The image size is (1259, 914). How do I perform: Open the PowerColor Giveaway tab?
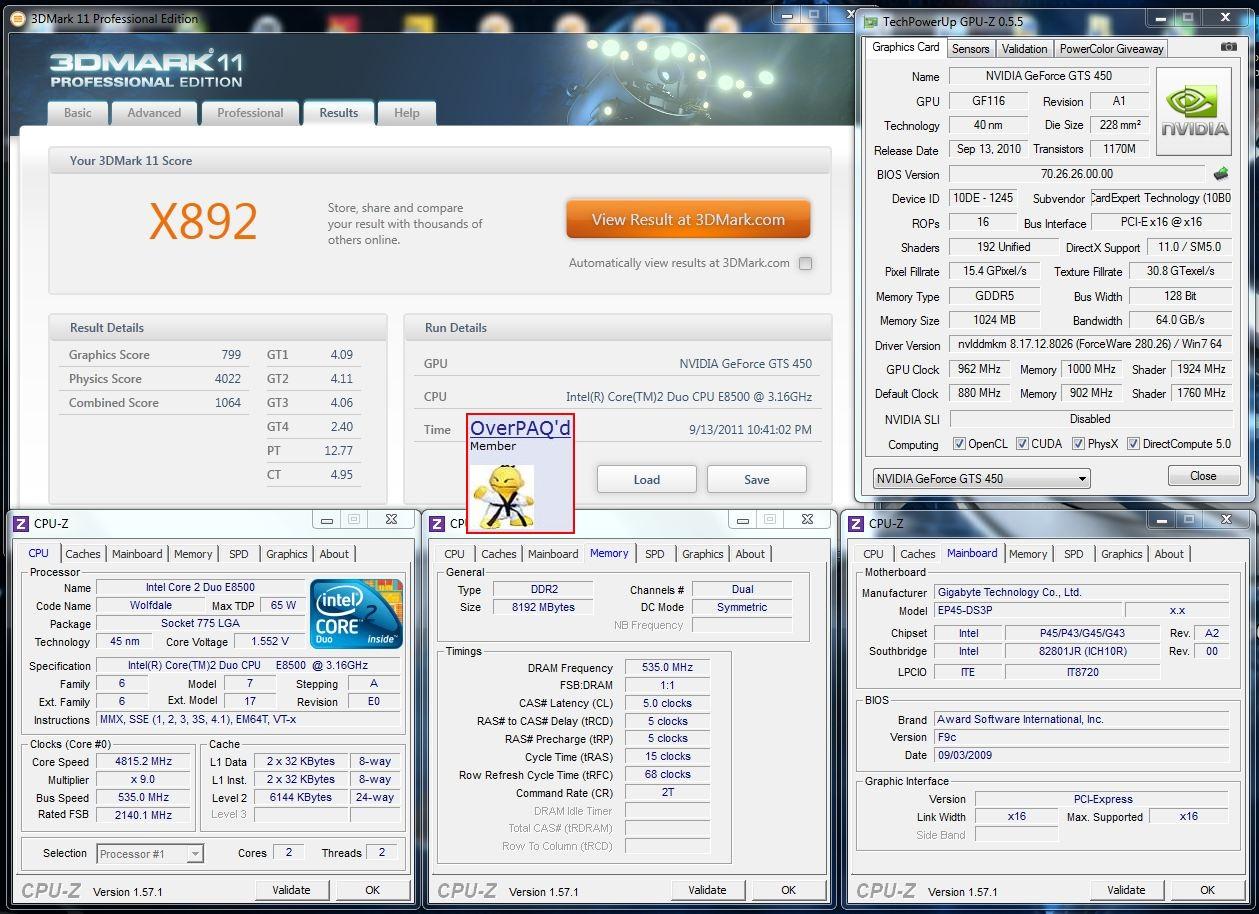pos(1111,48)
